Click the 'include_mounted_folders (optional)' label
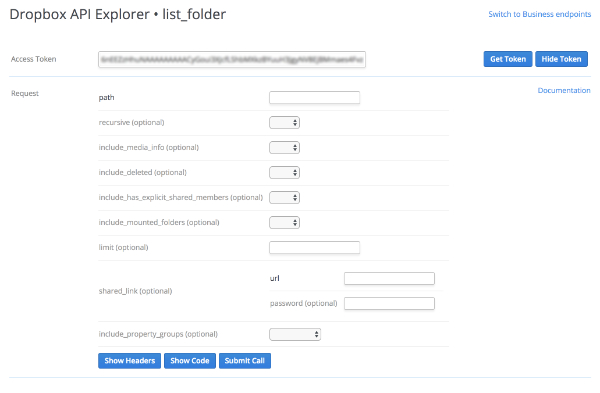The image size is (600, 393). [x=159, y=222]
